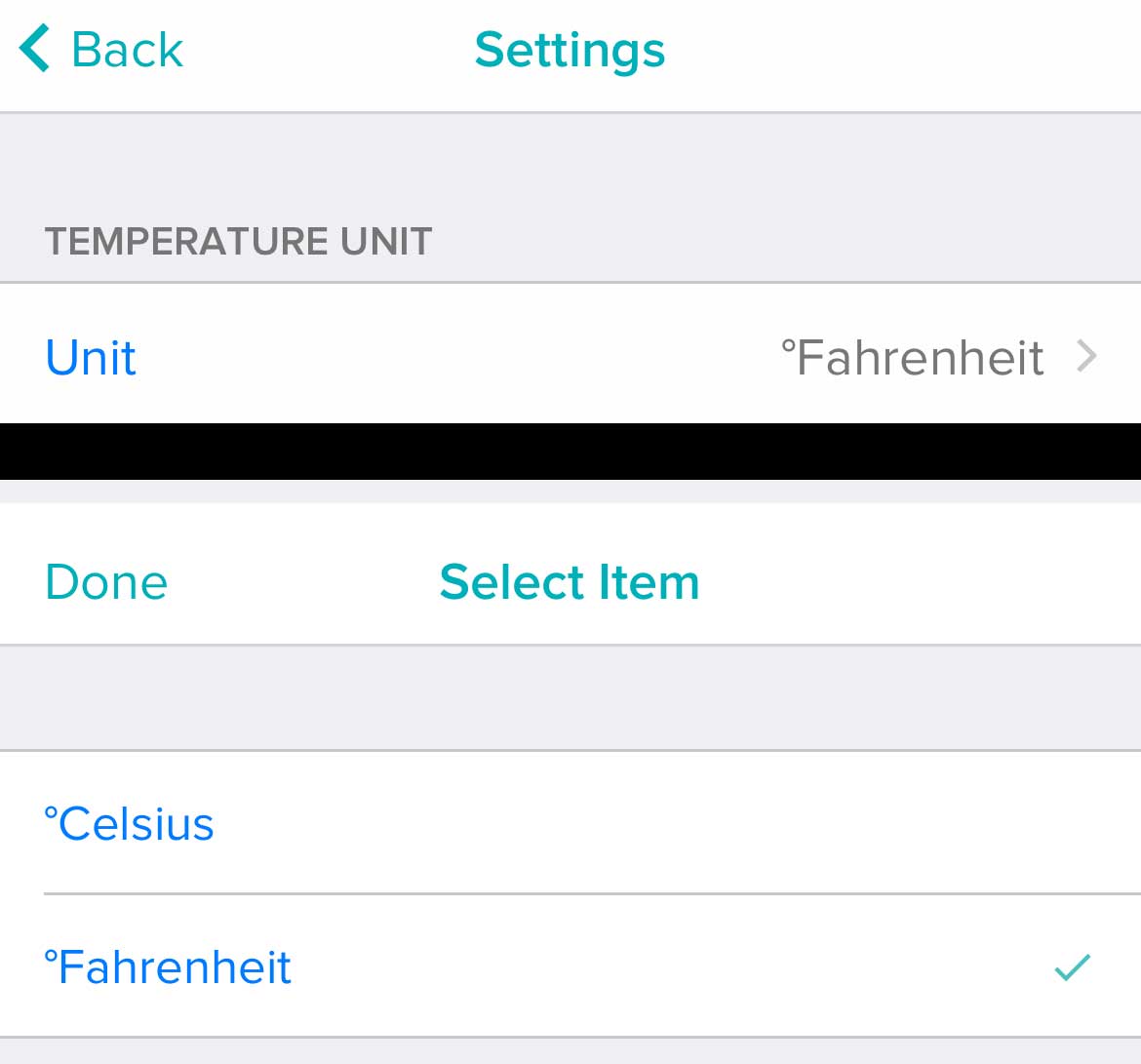Image resolution: width=1141 pixels, height=1064 pixels.
Task: Collapse the Select Item picker via Done
Action: pyautogui.click(x=105, y=580)
